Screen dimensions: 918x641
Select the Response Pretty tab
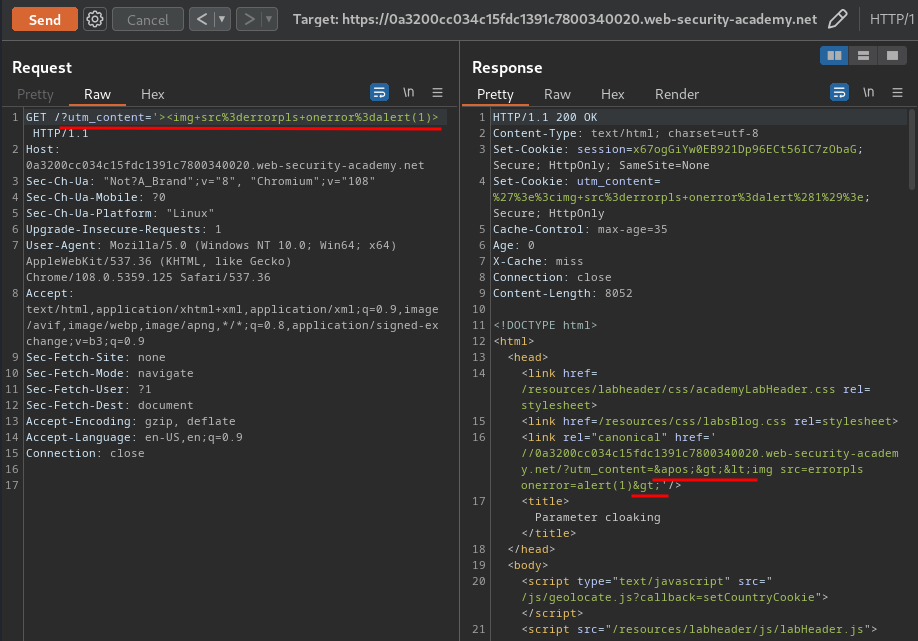[x=495, y=94]
